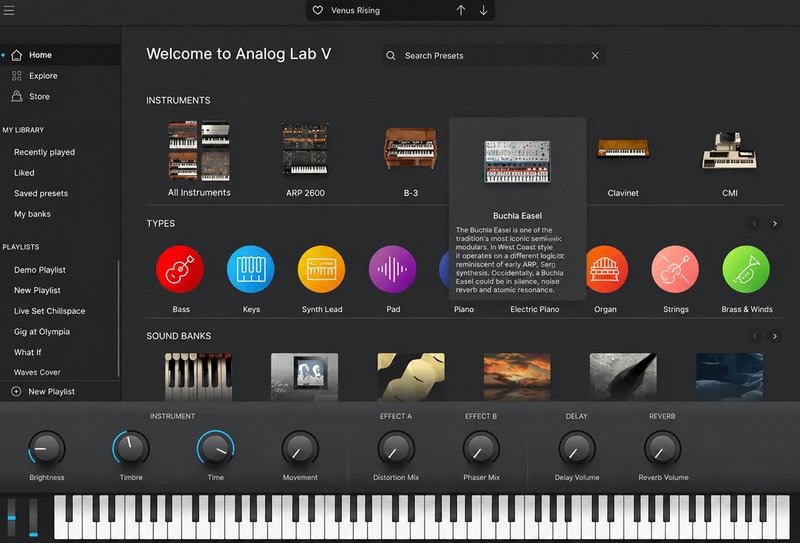
Task: Choose the Bass type icon
Action: (x=180, y=269)
